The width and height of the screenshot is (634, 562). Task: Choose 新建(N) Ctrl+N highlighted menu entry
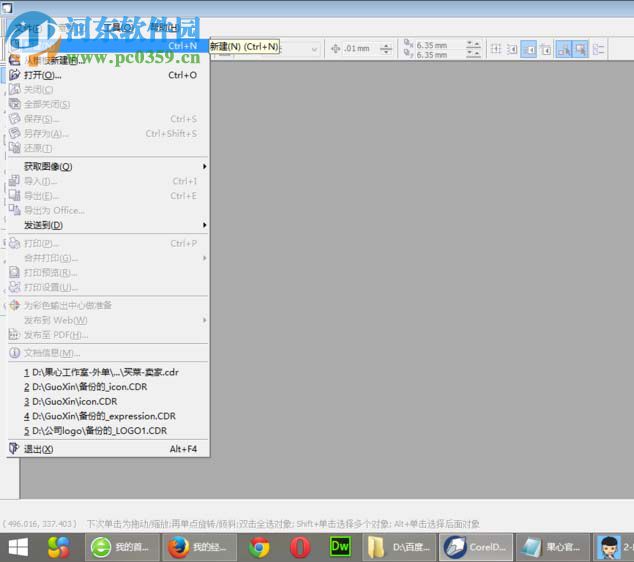pyautogui.click(x=108, y=46)
